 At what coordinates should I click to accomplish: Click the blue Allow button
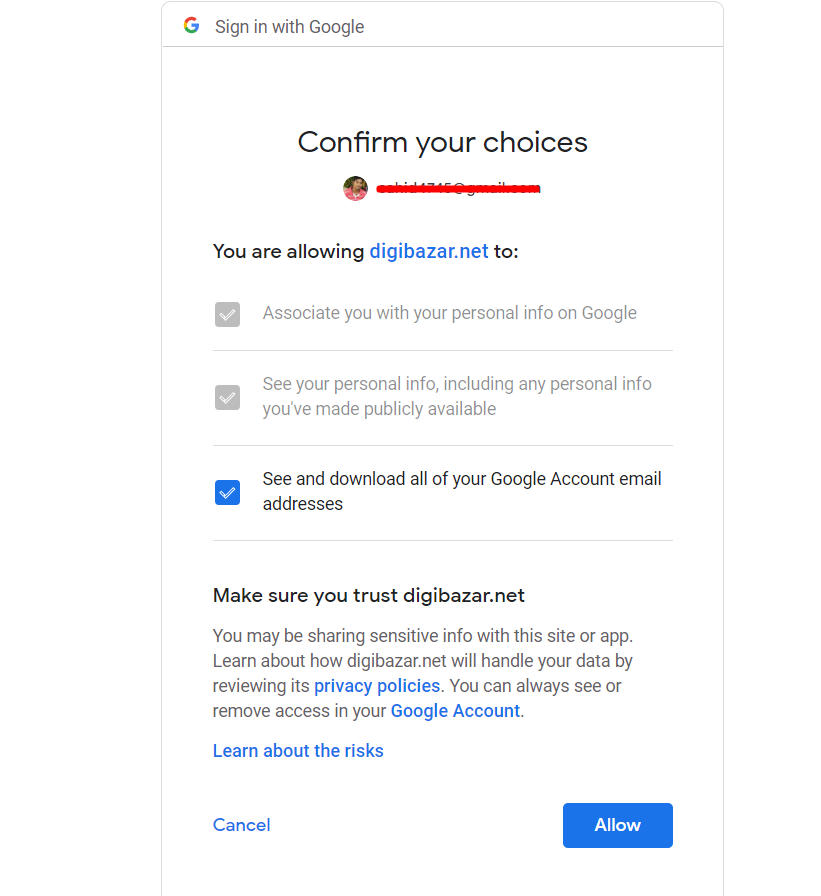(x=618, y=825)
